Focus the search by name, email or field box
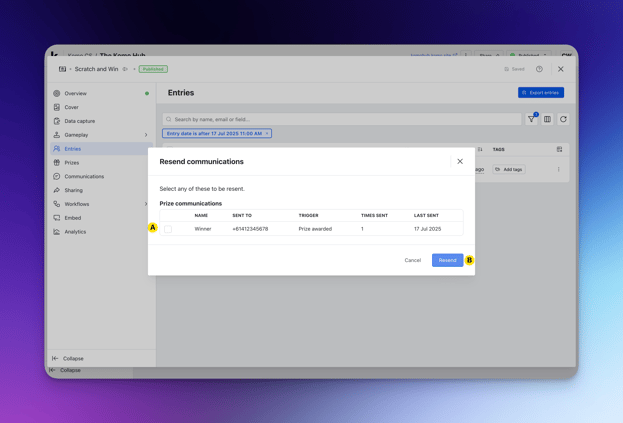 point(342,119)
